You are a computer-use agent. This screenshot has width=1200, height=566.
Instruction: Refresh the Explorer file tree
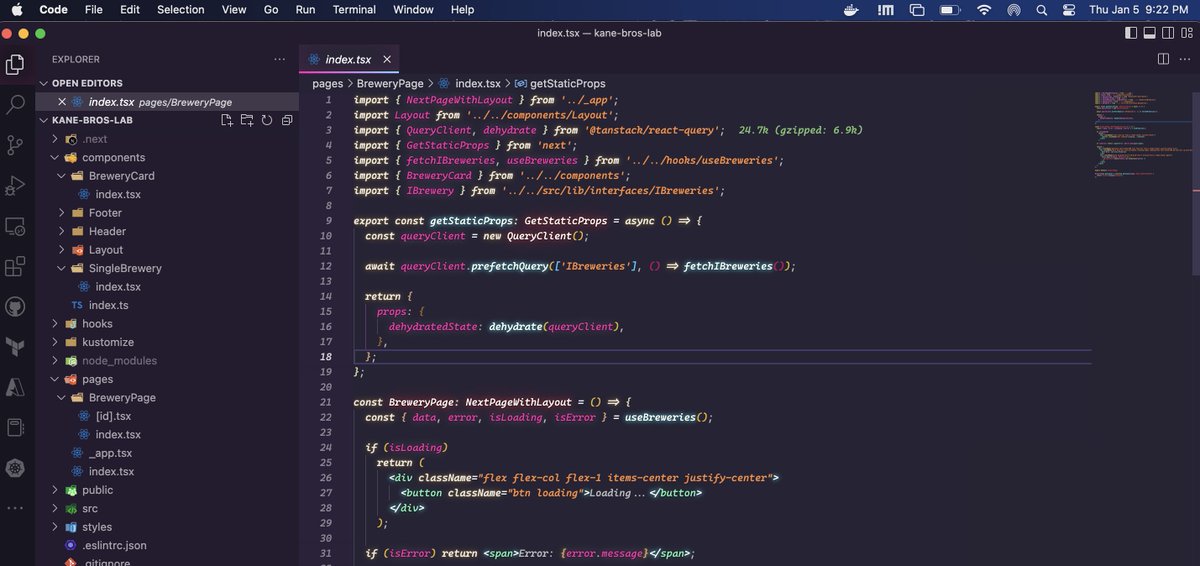(x=267, y=120)
